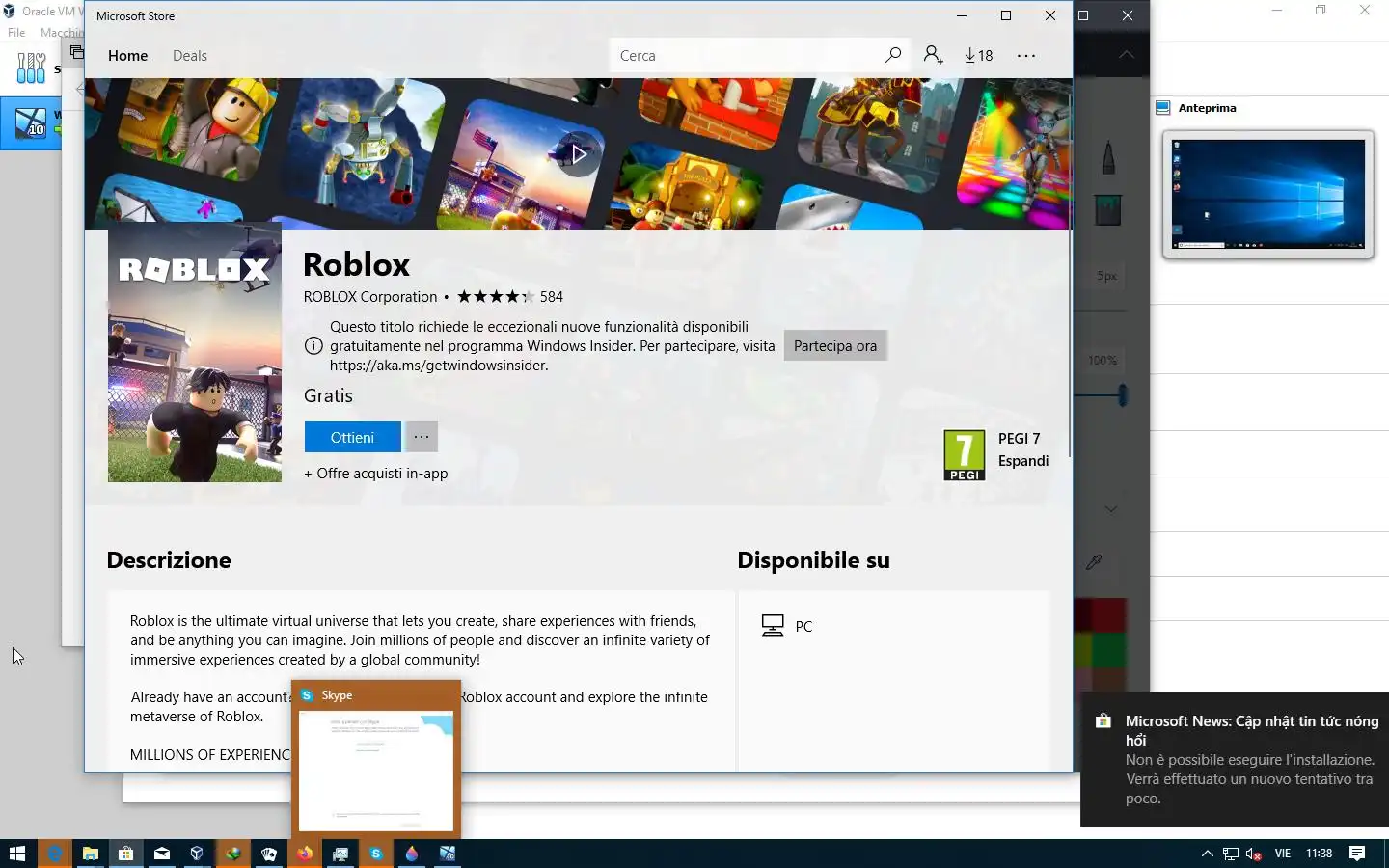Click the dark red color swatch
The width and height of the screenshot is (1389, 868).
click(1108, 614)
